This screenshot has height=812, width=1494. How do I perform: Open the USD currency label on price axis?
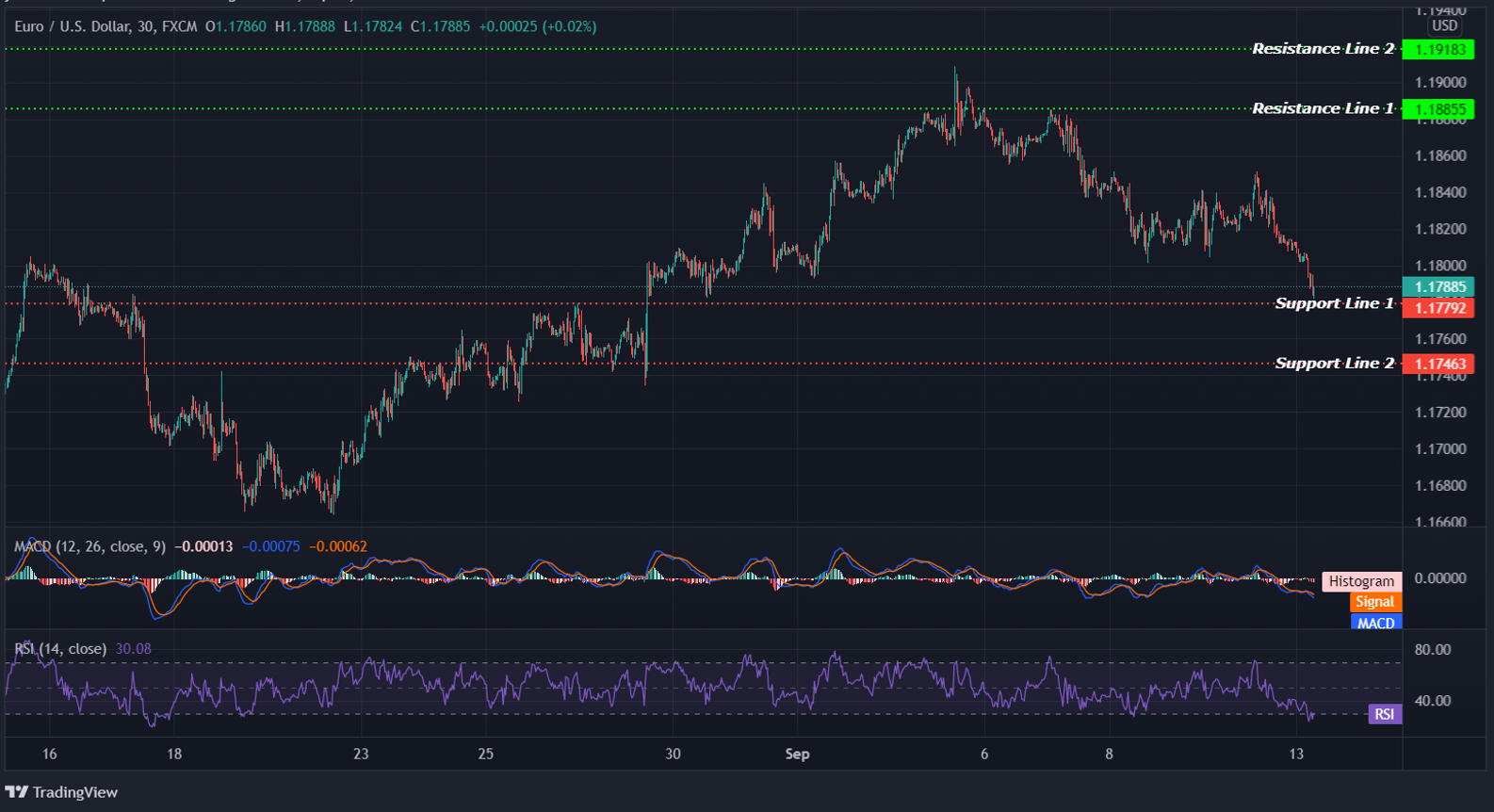[1444, 26]
